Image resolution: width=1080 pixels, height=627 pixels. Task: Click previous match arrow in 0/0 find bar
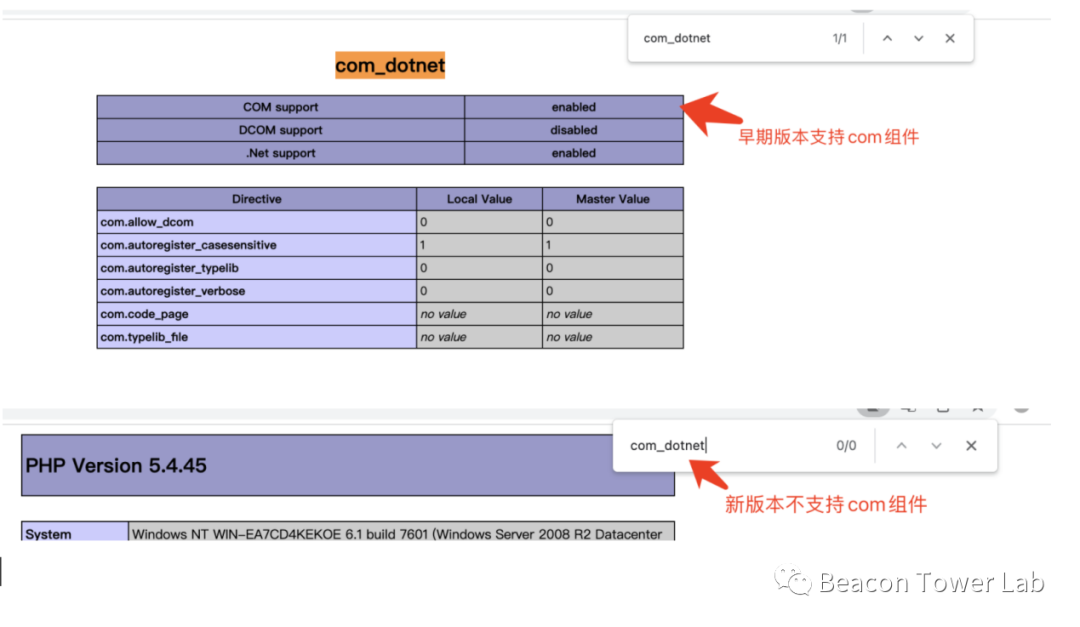click(901, 445)
